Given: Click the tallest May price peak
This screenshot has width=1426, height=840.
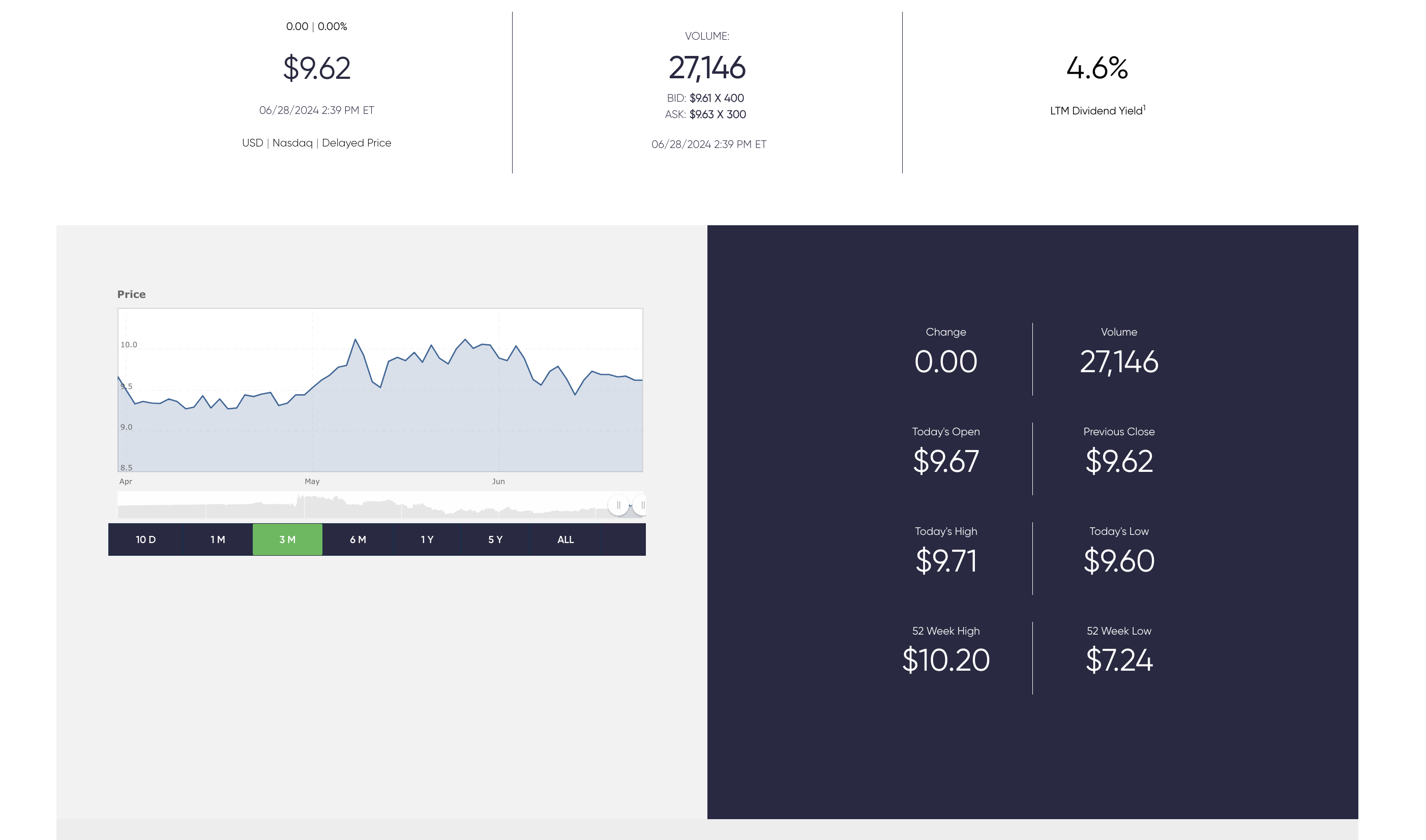Looking at the screenshot, I should click(355, 340).
